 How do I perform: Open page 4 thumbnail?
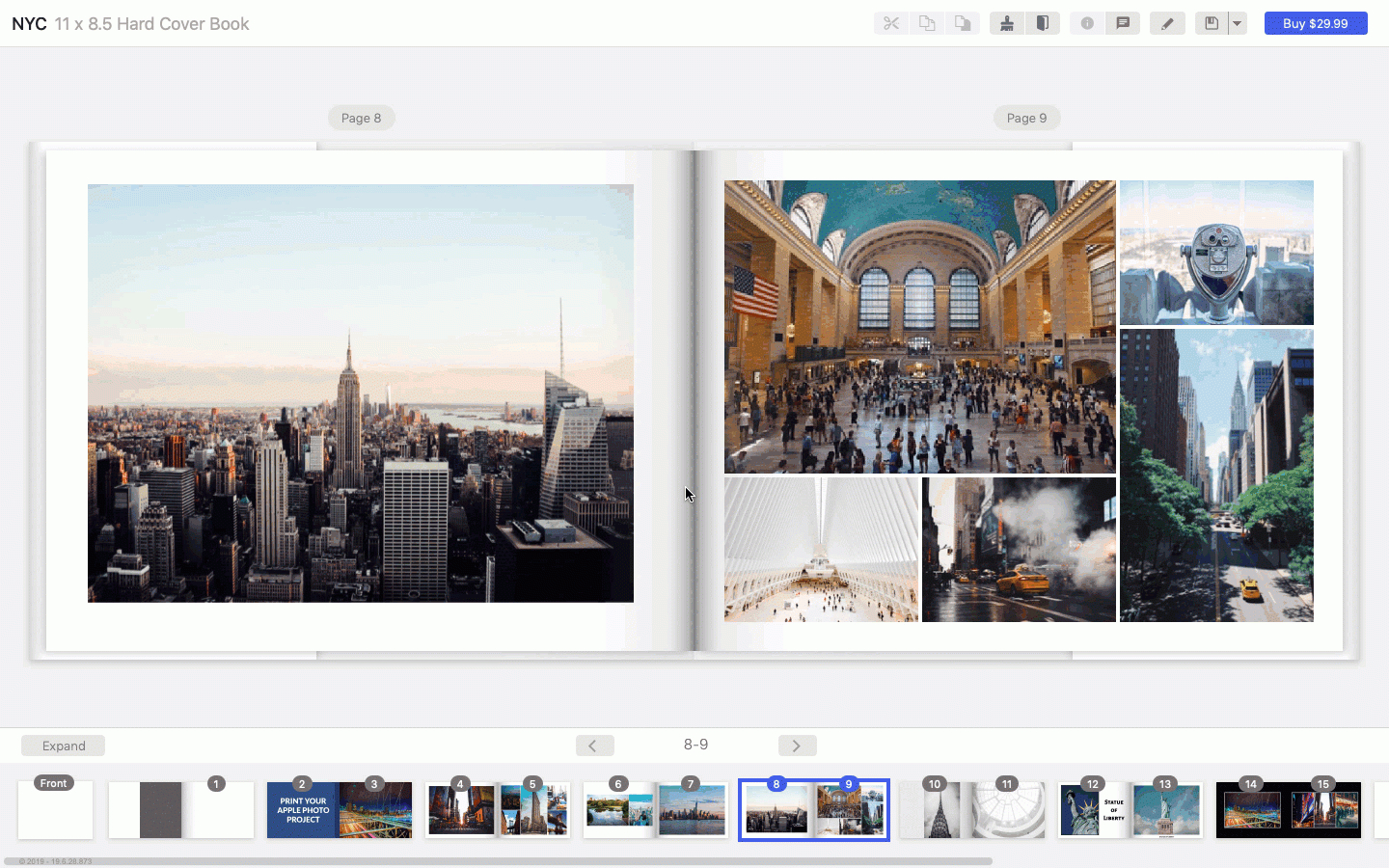coord(461,809)
